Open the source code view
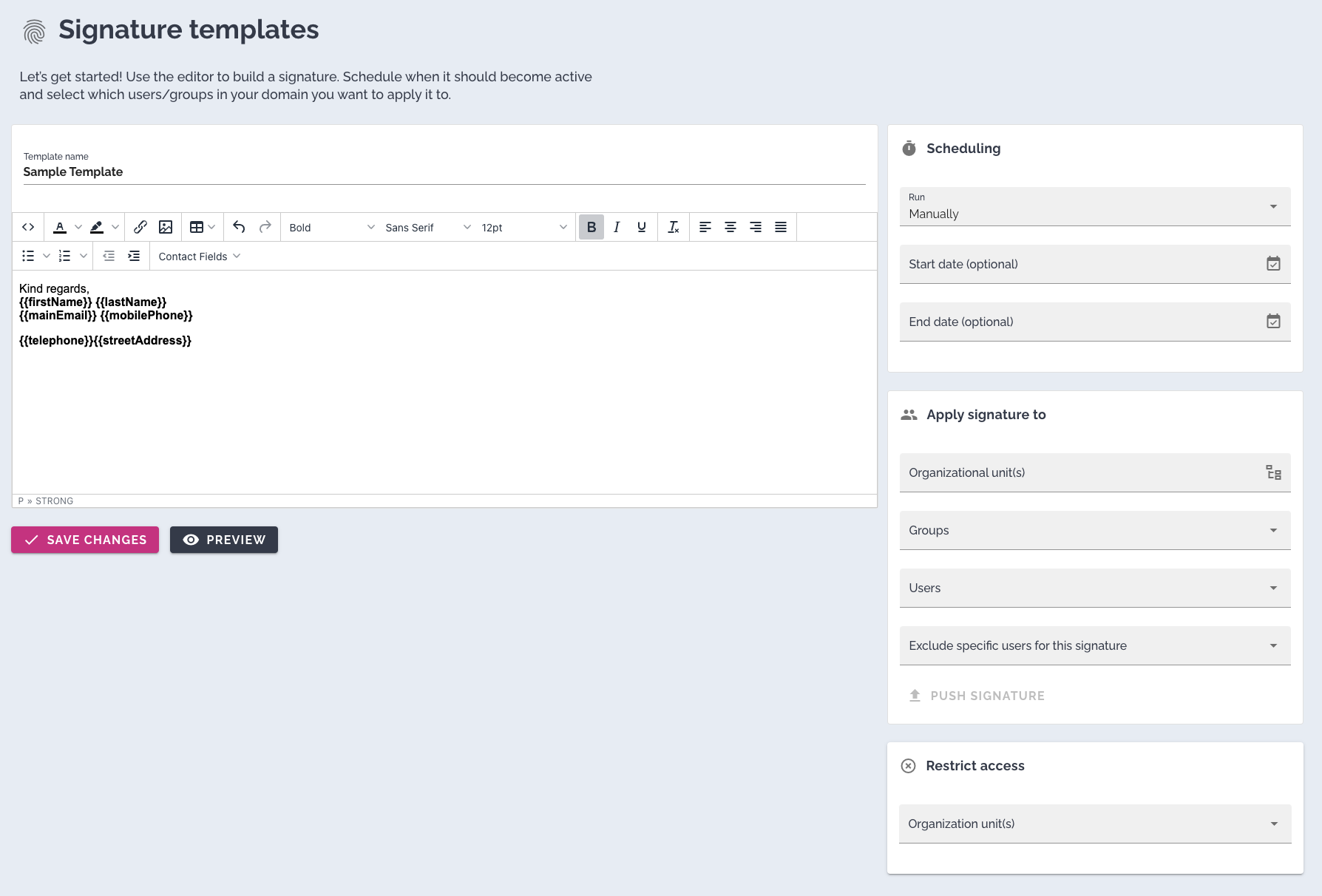This screenshot has width=1322, height=896. (x=27, y=227)
